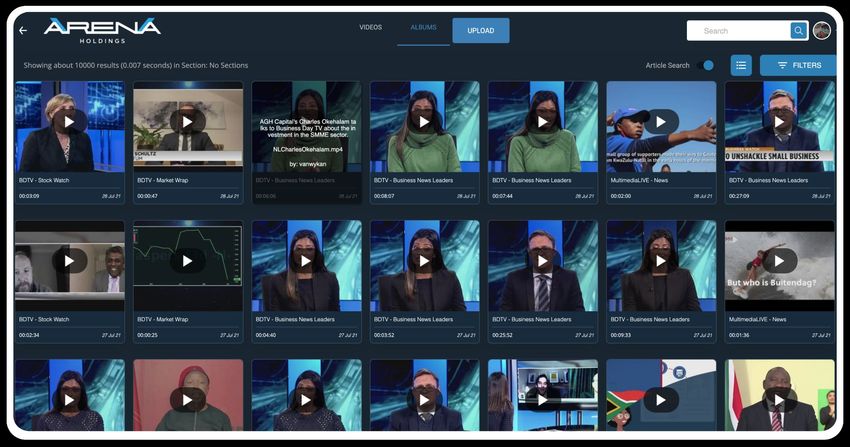This screenshot has width=850, height=447.
Task: Play the Business News Leaders video lasting 00:03:52
Action: pos(424,261)
